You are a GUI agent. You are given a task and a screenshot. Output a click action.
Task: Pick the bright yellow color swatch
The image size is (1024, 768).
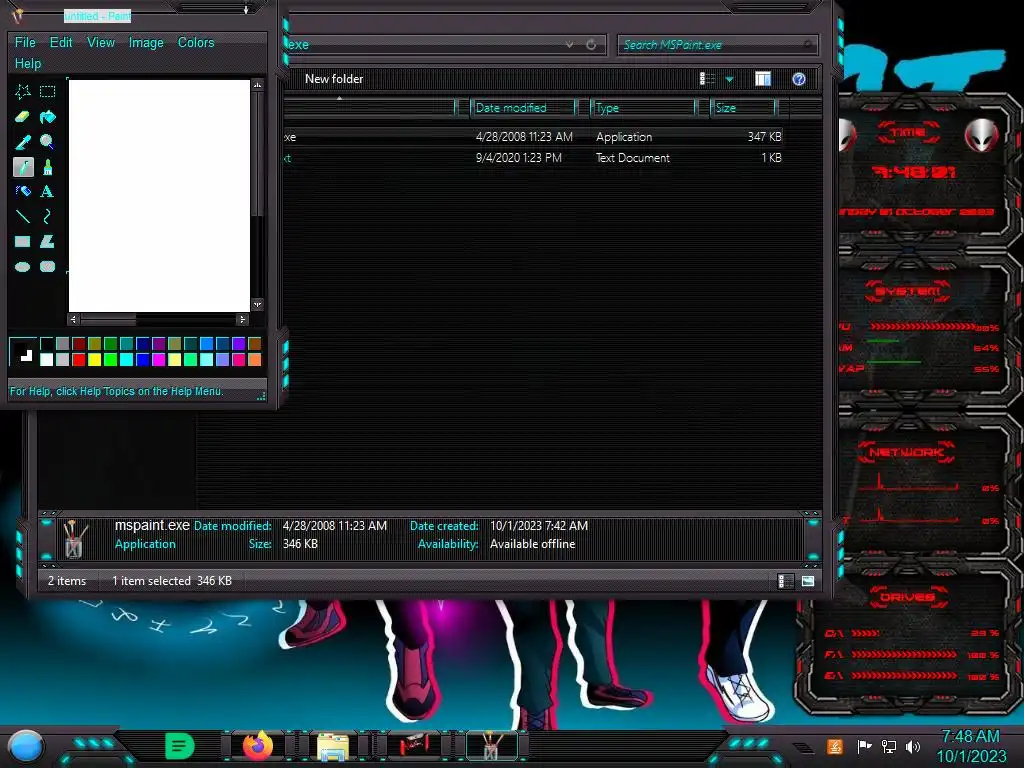94,359
